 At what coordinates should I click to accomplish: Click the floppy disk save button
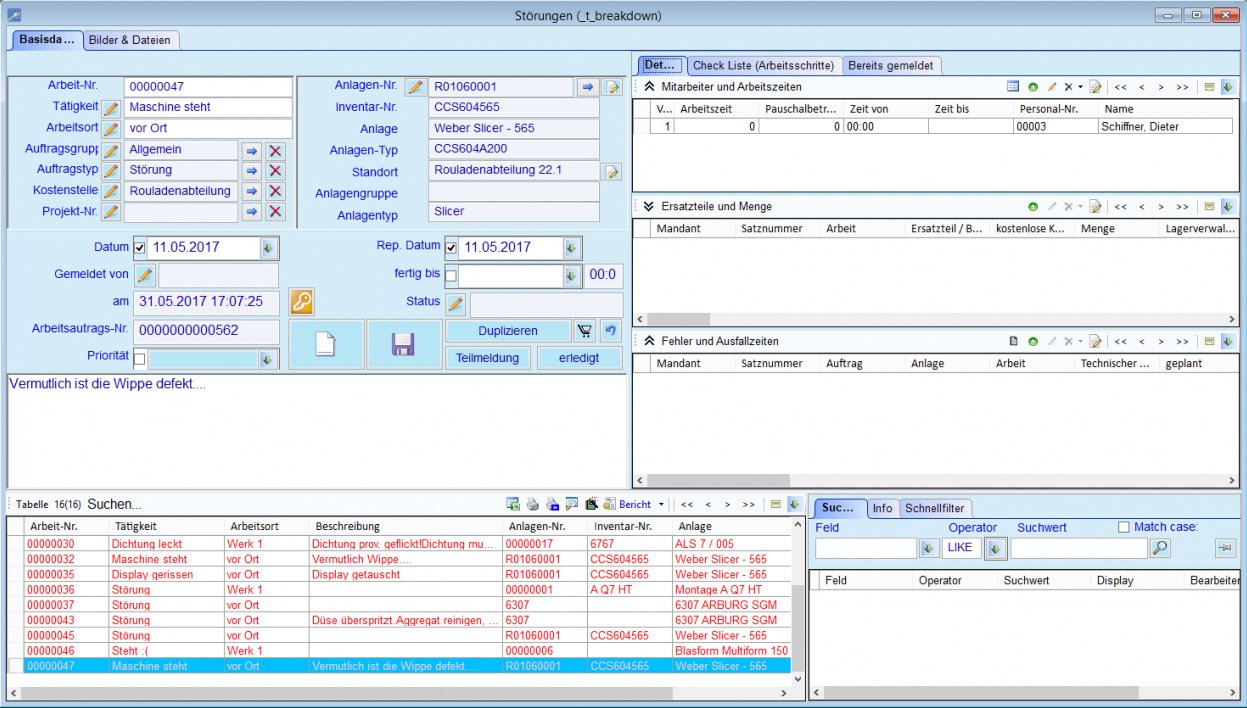coord(403,345)
